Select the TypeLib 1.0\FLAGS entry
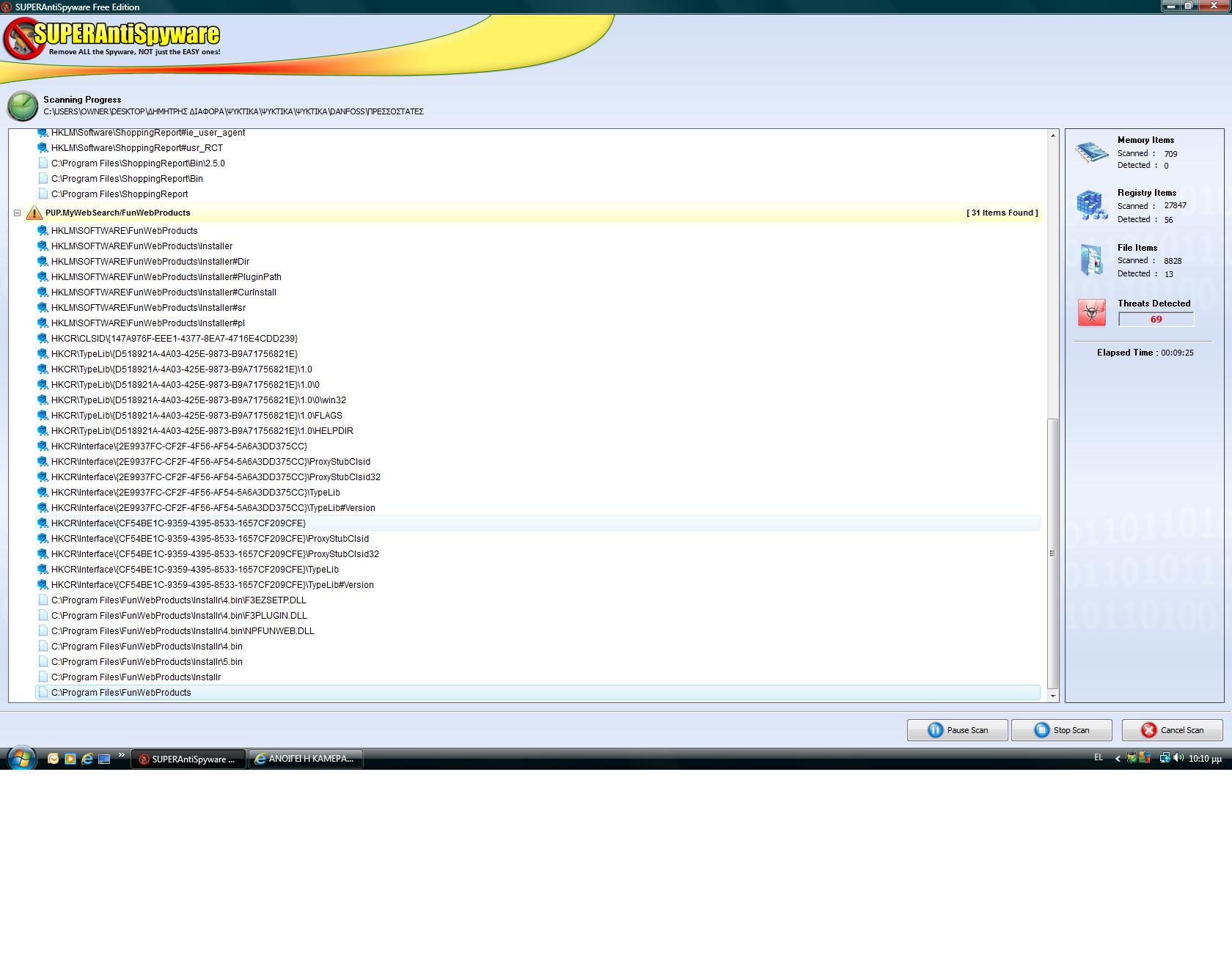Viewport: 1232px width, 964px height. tap(197, 416)
